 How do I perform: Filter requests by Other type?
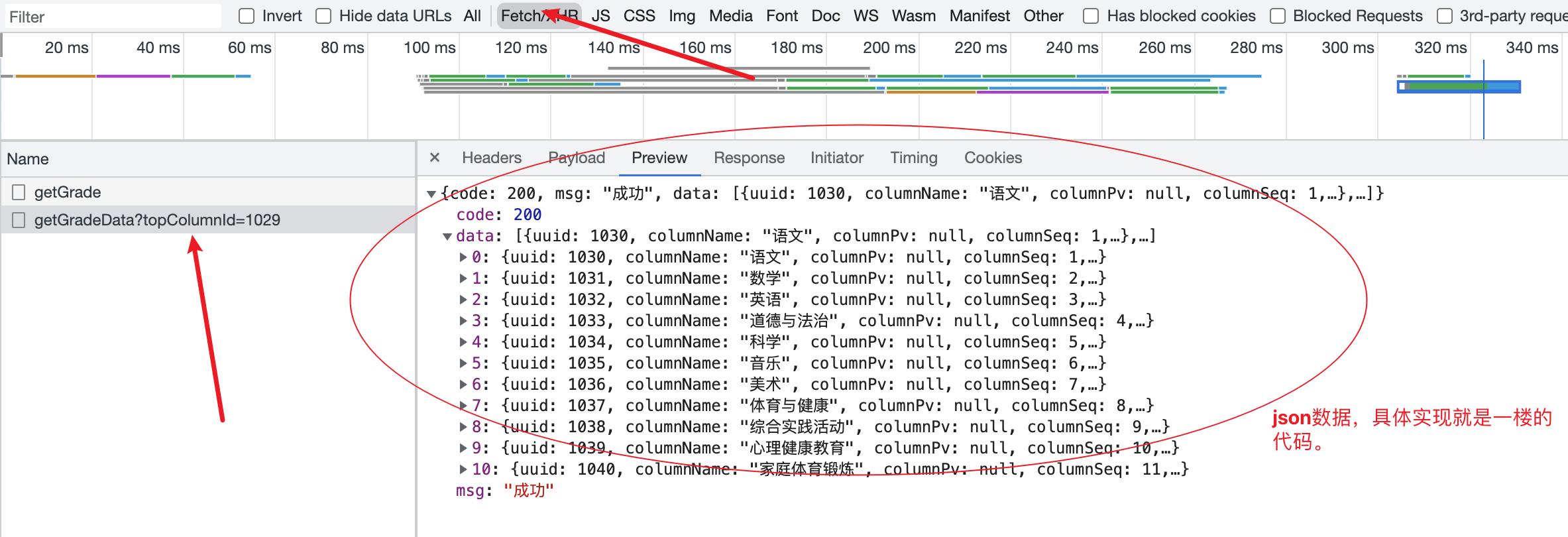pyautogui.click(x=1043, y=16)
